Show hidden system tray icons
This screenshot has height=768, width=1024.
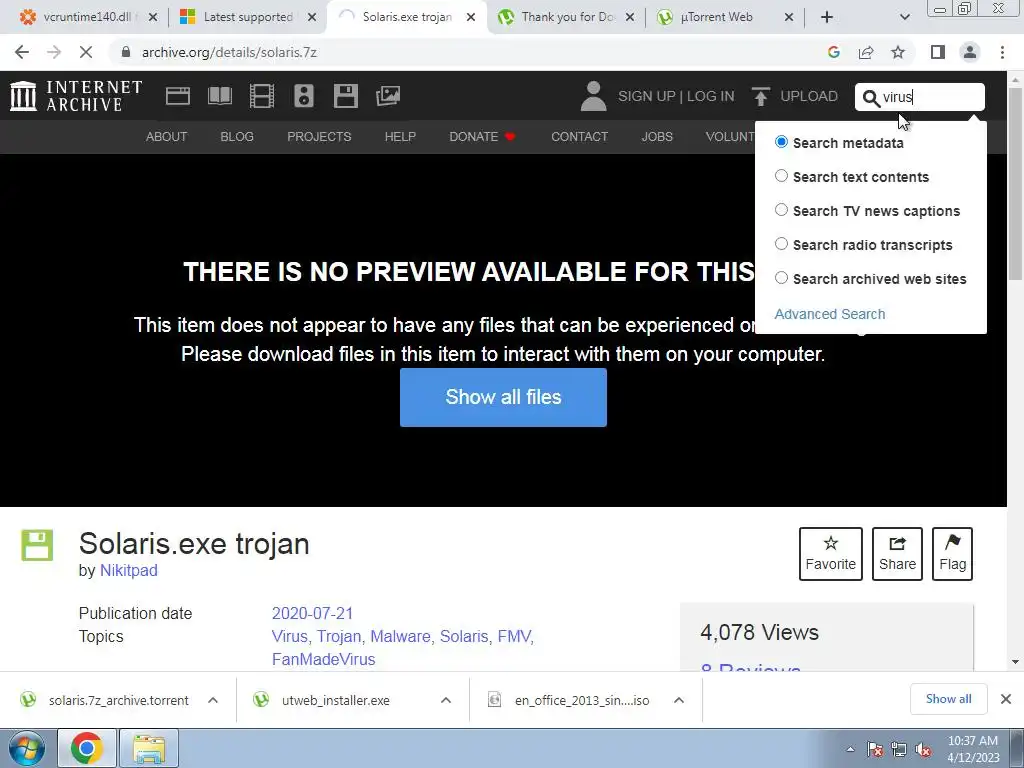(x=850, y=749)
